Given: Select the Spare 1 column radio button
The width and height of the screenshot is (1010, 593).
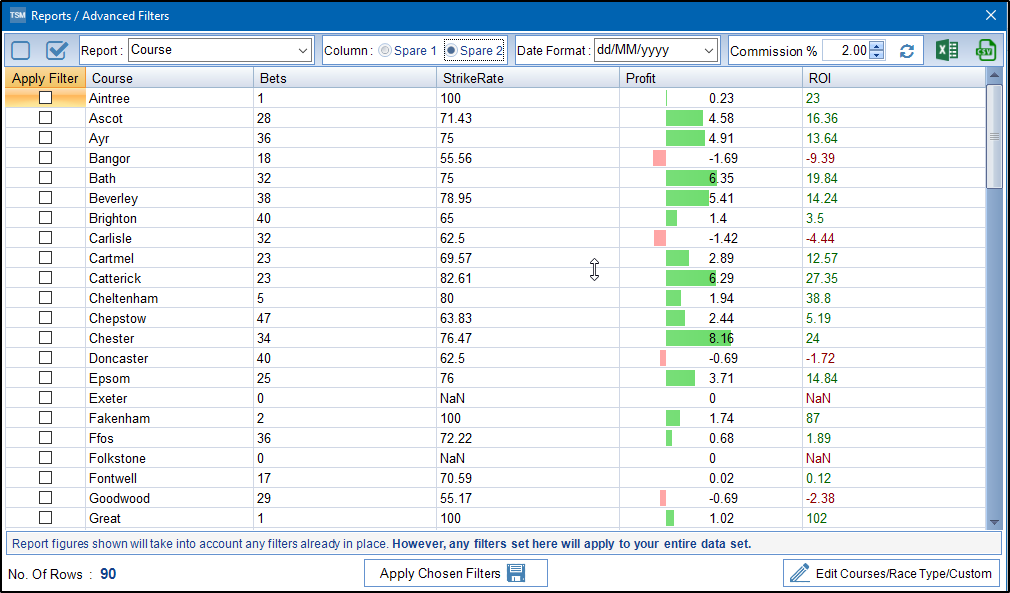Looking at the screenshot, I should pos(385,50).
